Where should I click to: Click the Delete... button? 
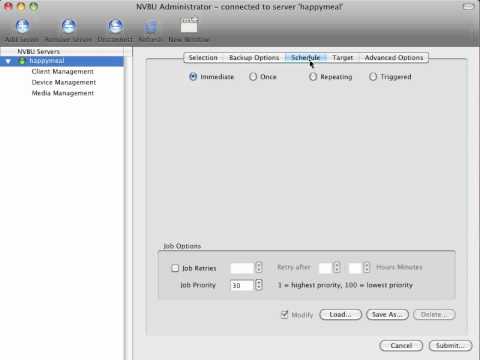tap(434, 315)
